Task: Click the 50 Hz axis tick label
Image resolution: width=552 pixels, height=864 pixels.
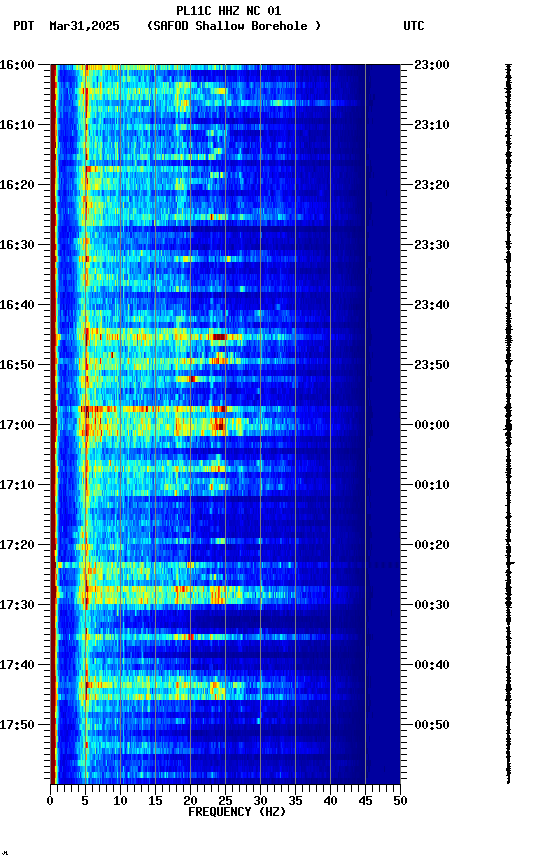Action: 400,801
